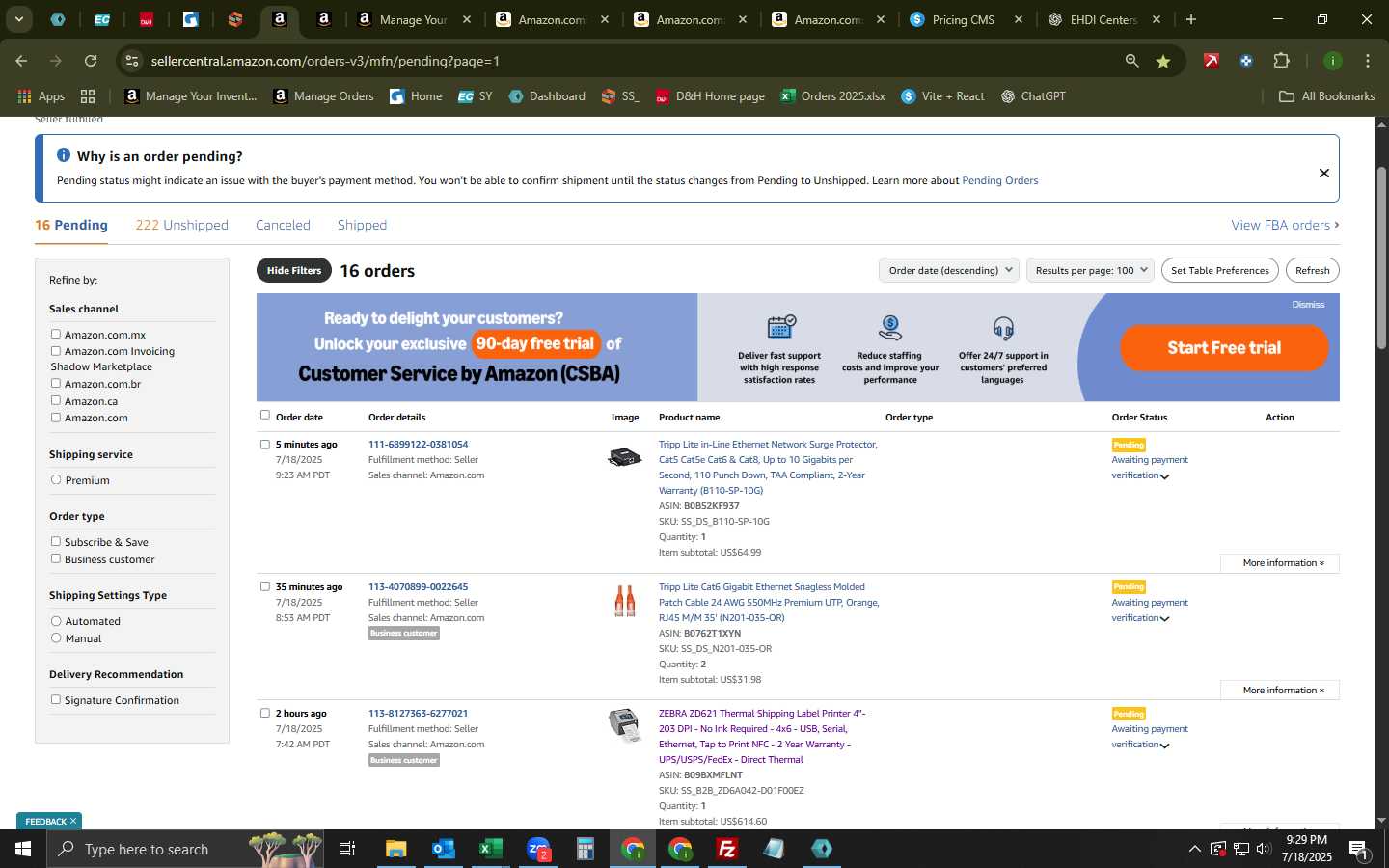Image resolution: width=1389 pixels, height=868 pixels.
Task: Open the Results per page dropdown
Action: click(1090, 270)
